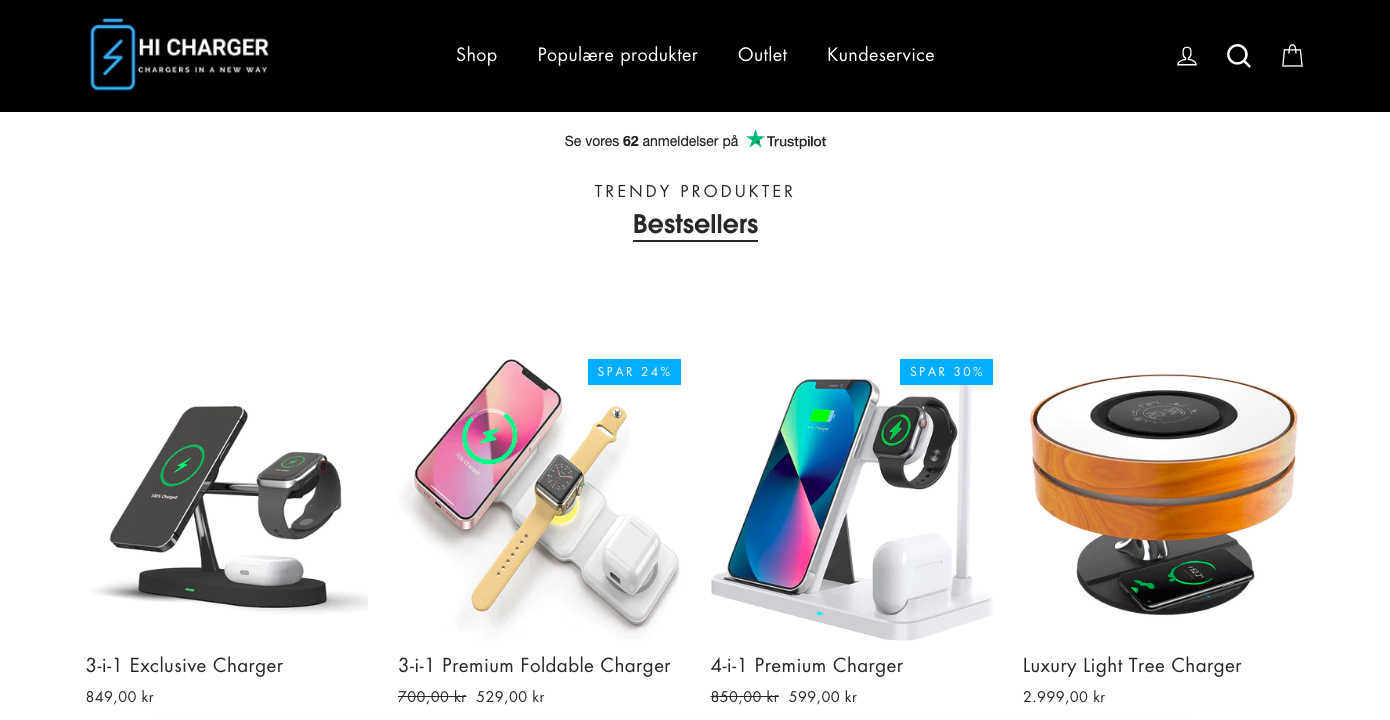Click the Hi Charger logo

(x=180, y=55)
